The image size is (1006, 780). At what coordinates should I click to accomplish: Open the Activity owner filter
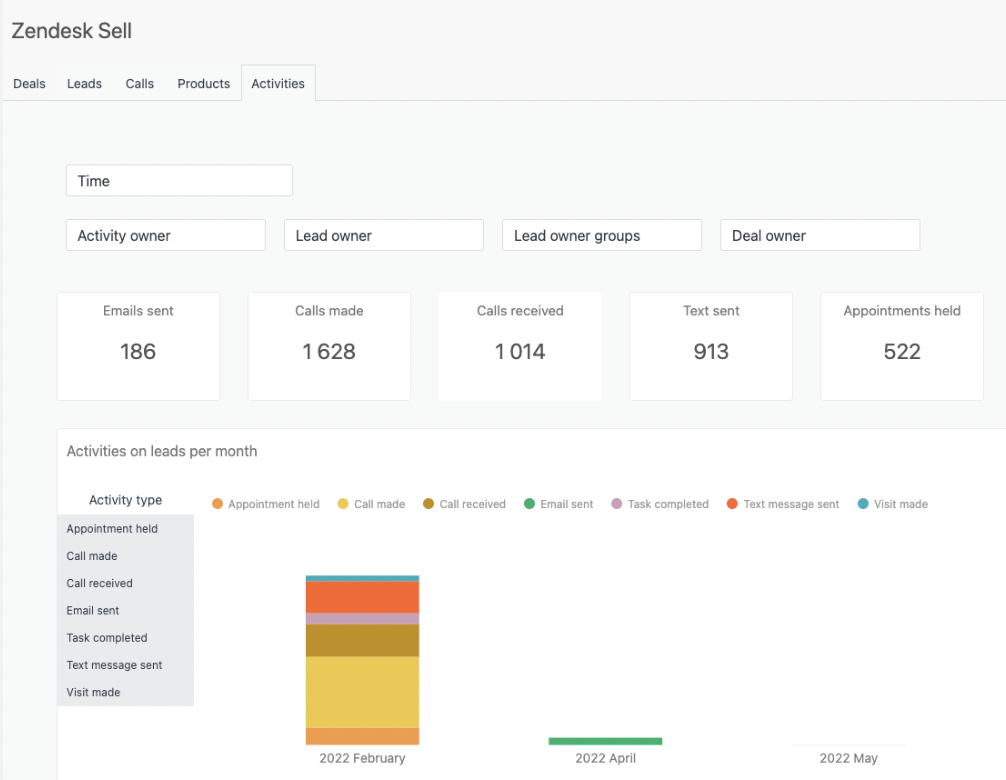point(165,234)
